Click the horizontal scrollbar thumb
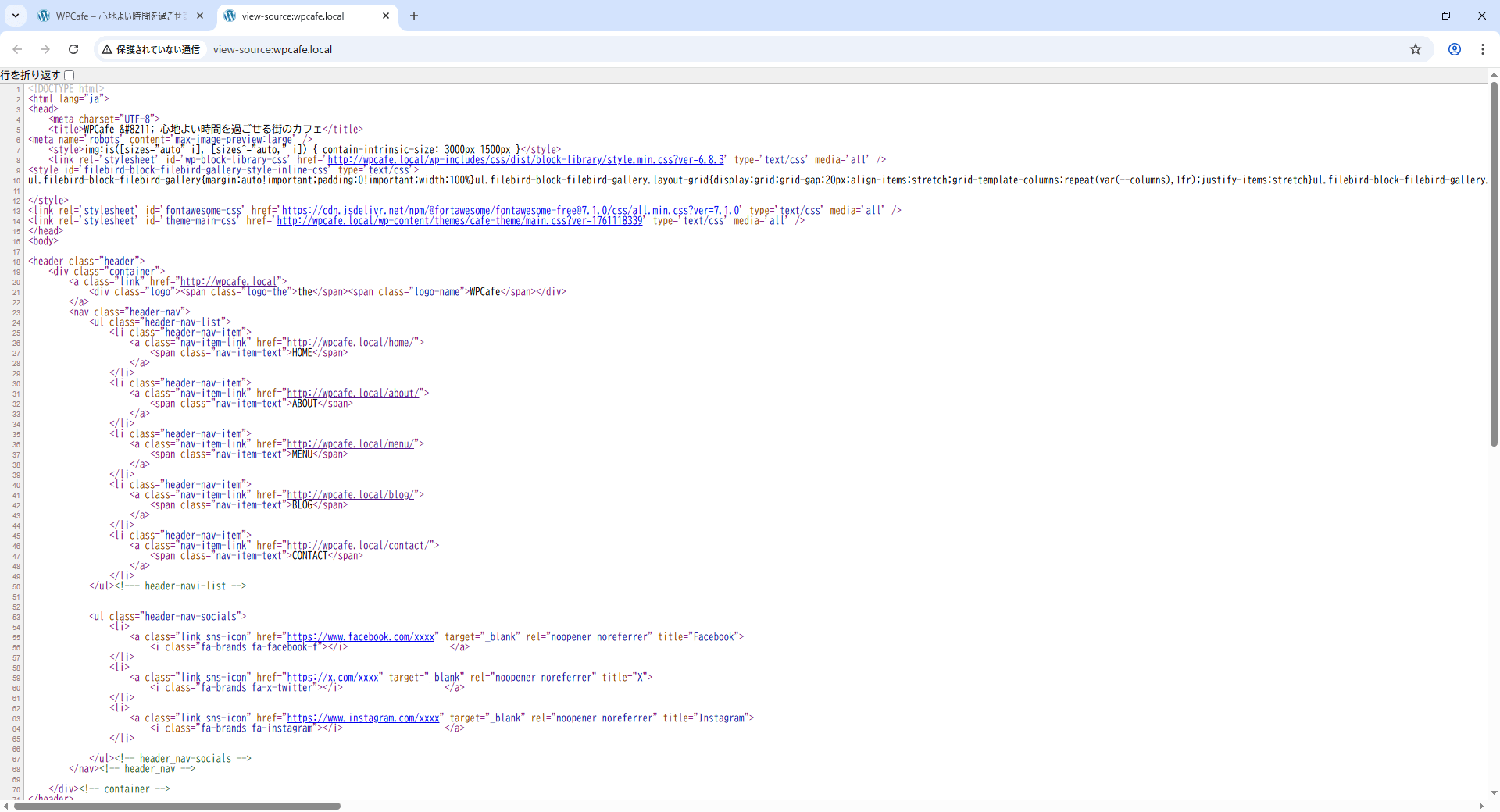1500x812 pixels. [177, 806]
